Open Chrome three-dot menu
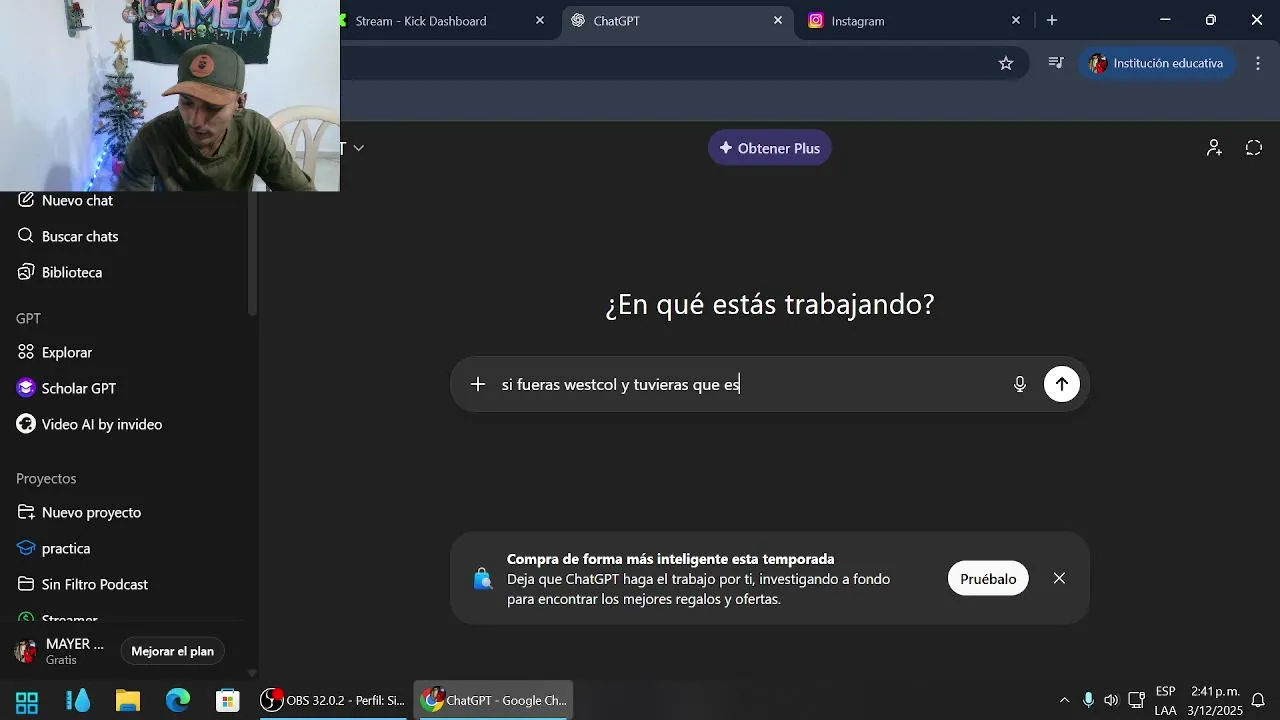The height and width of the screenshot is (720, 1280). click(1258, 63)
